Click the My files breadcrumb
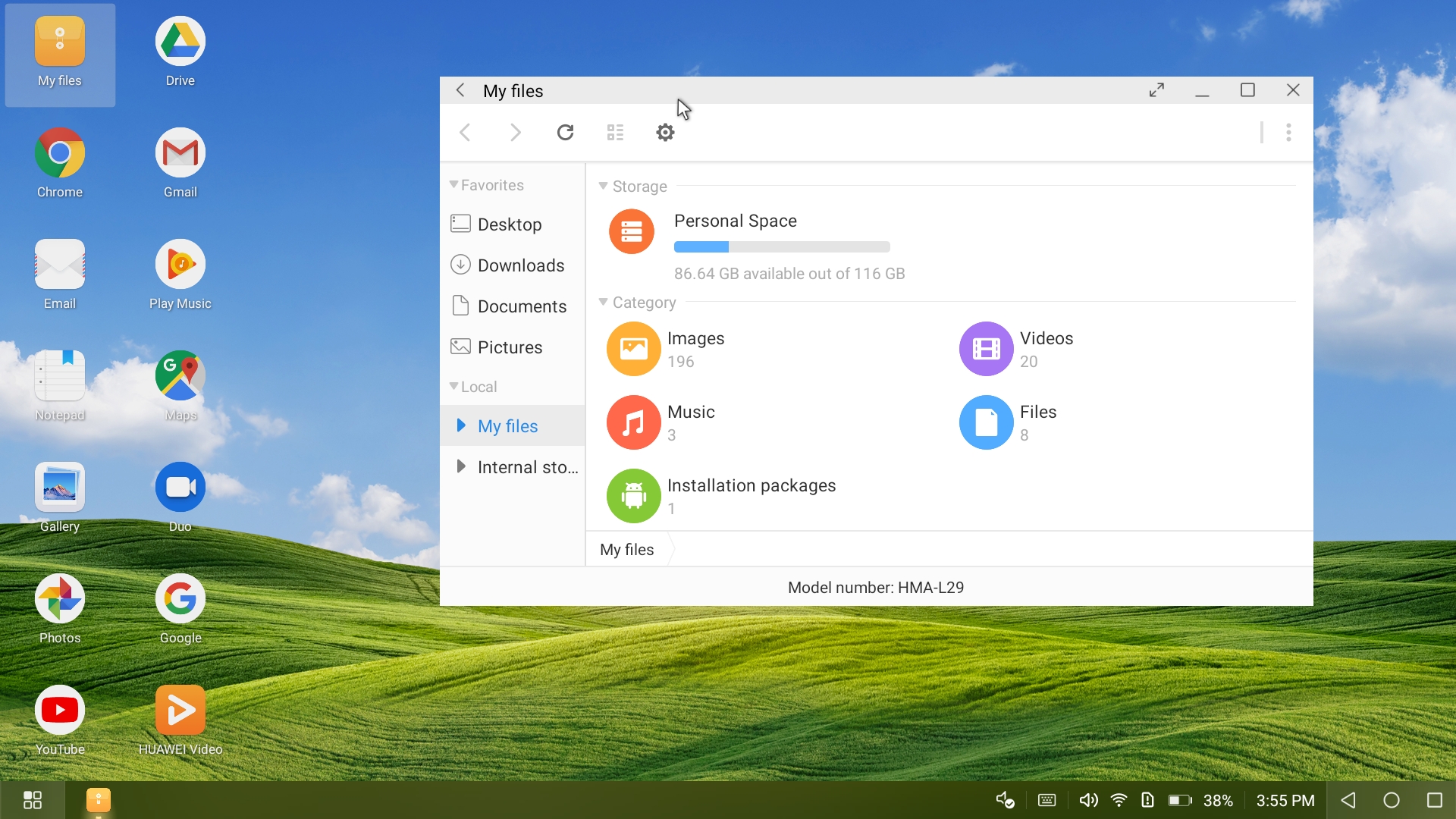Image resolution: width=1456 pixels, height=819 pixels. 626,550
